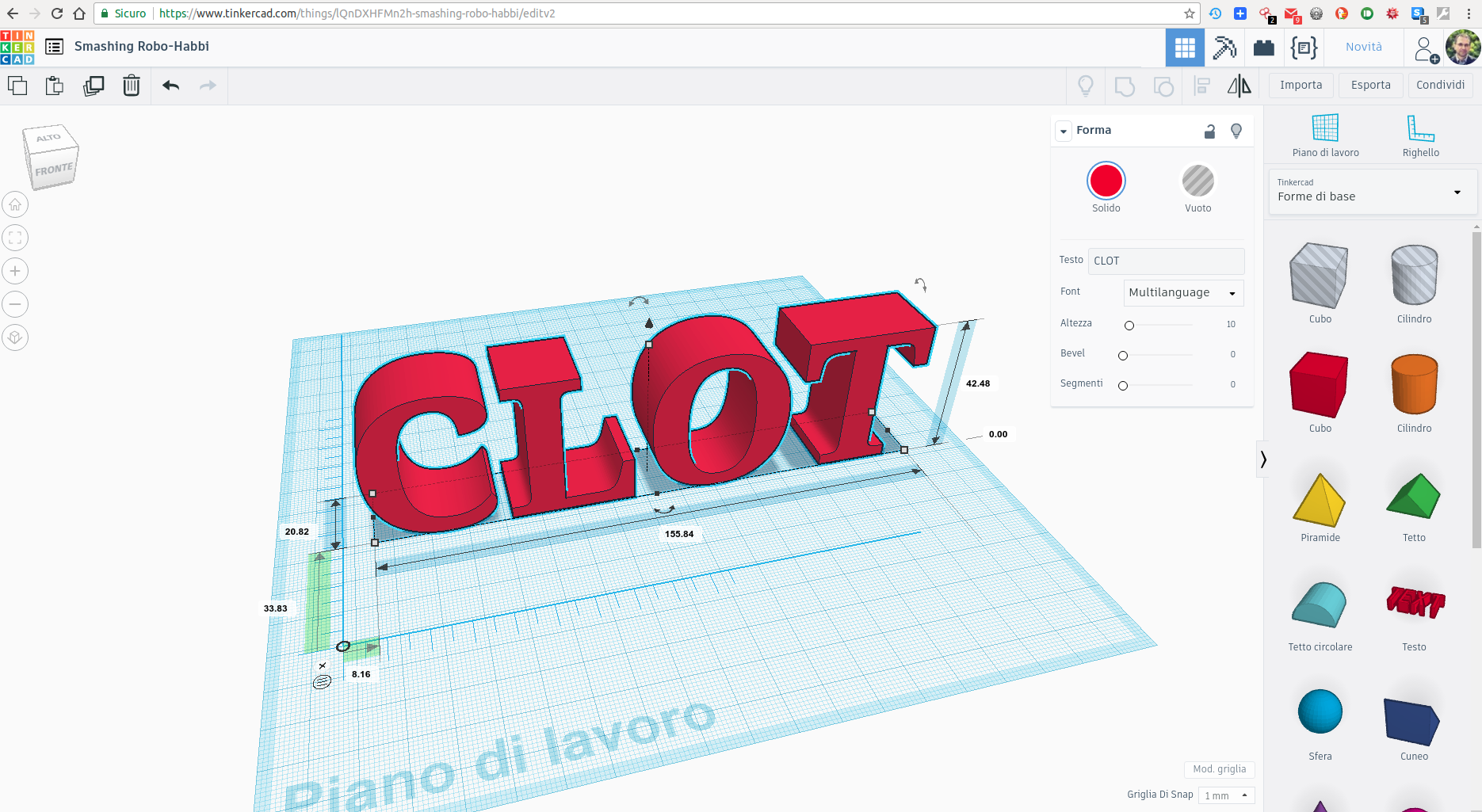Open the Novità link
This screenshot has height=812, width=1482.
point(1363,48)
